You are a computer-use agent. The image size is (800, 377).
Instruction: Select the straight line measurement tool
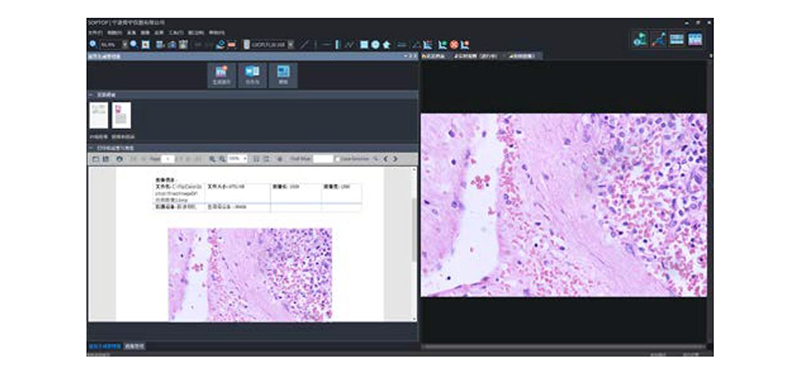(304, 44)
